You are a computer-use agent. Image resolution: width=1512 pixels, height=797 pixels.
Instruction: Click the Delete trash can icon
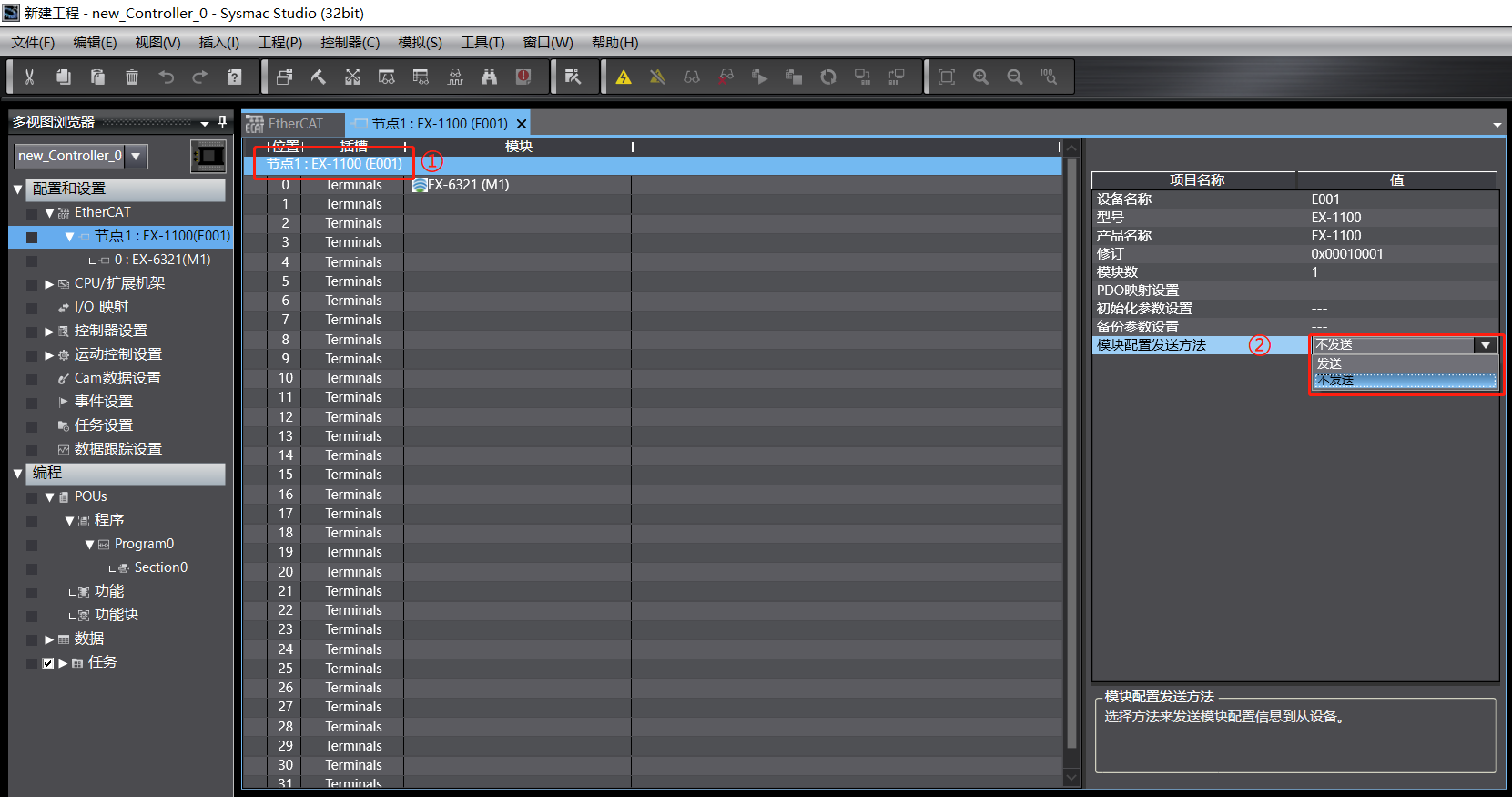(132, 77)
